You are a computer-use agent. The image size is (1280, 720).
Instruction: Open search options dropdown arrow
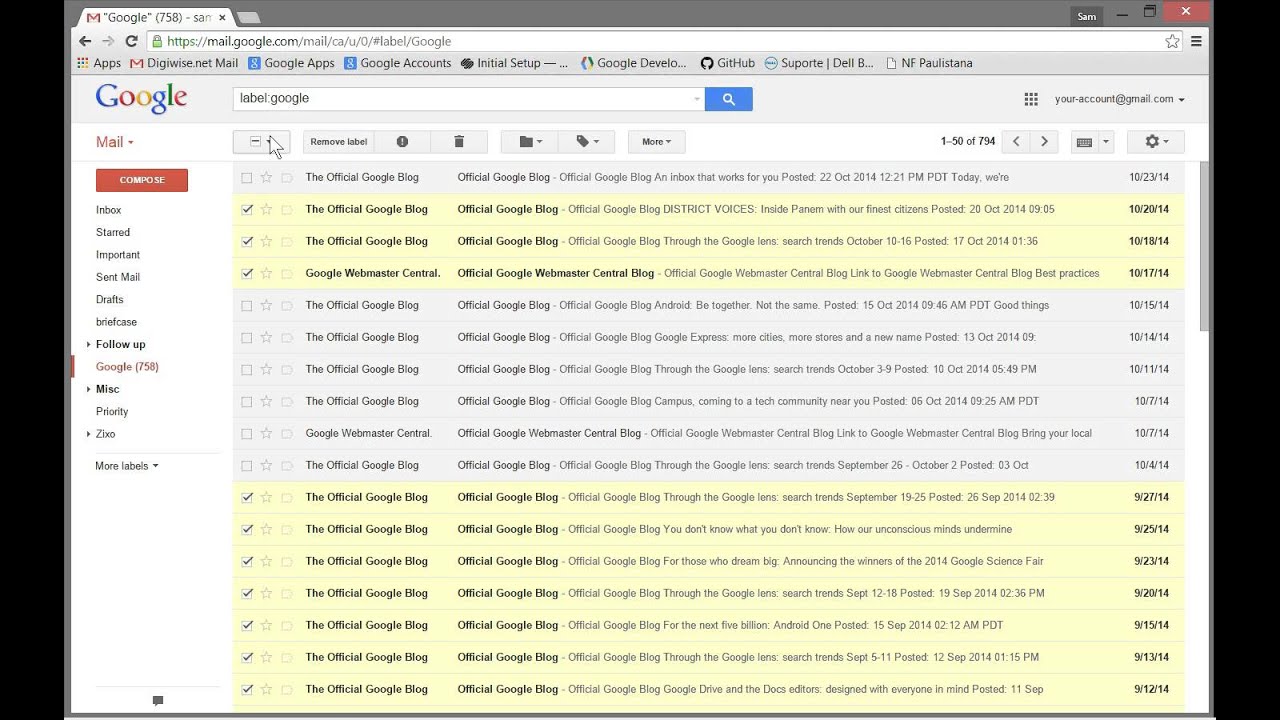point(697,99)
